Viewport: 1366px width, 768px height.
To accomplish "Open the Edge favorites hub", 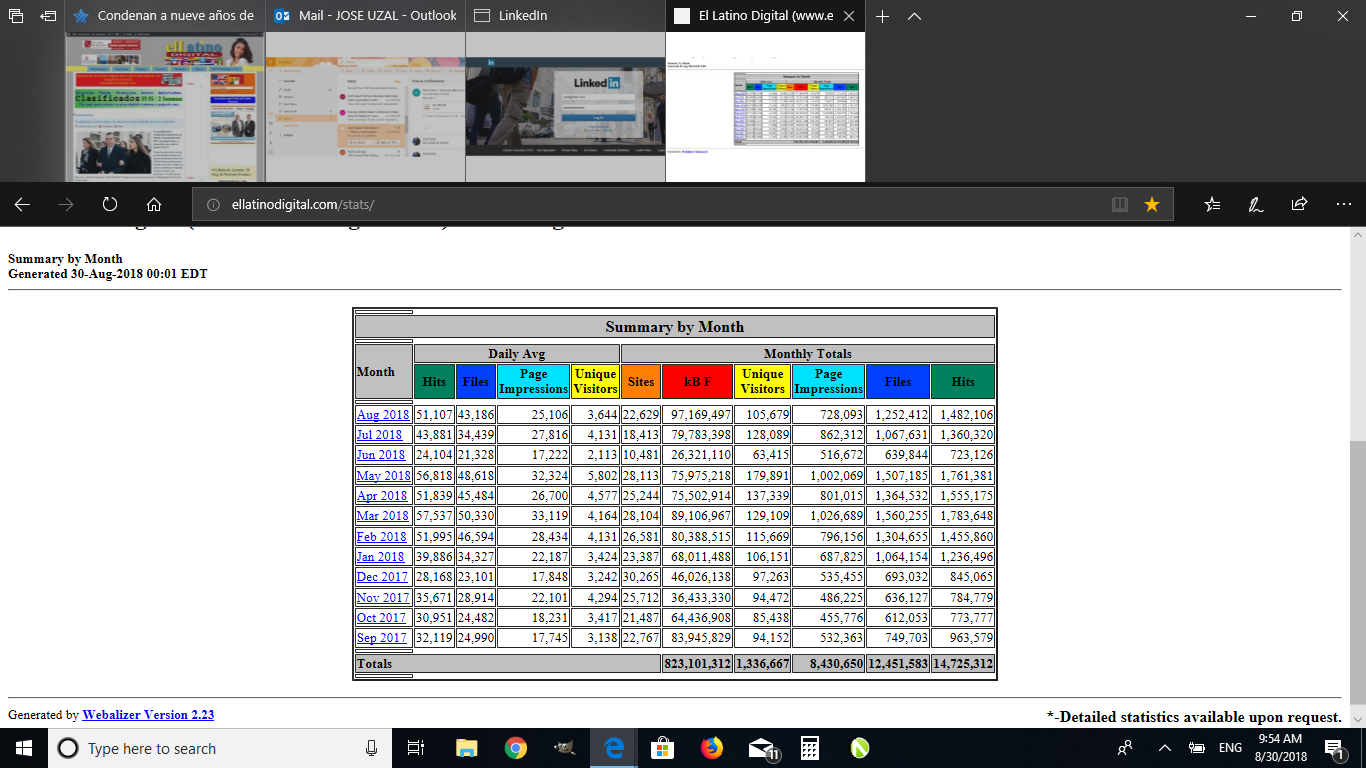I will [1212, 204].
